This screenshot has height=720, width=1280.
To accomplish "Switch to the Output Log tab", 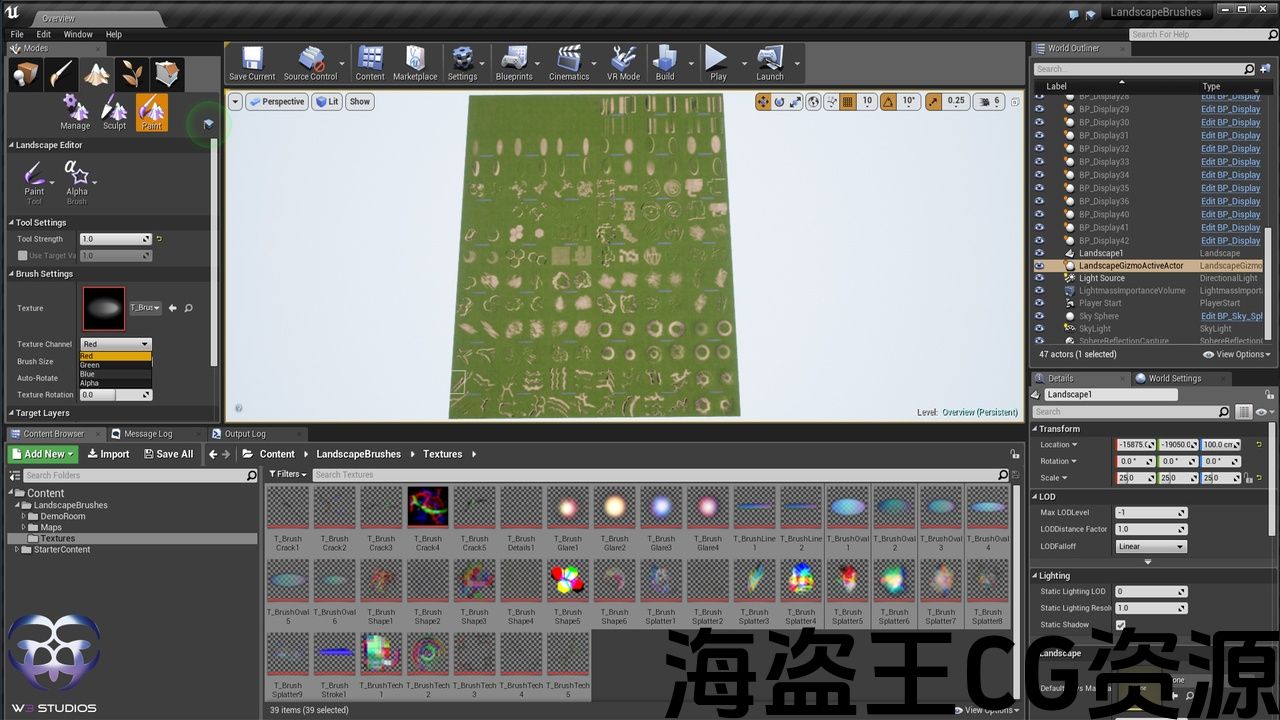I will pyautogui.click(x=245, y=434).
